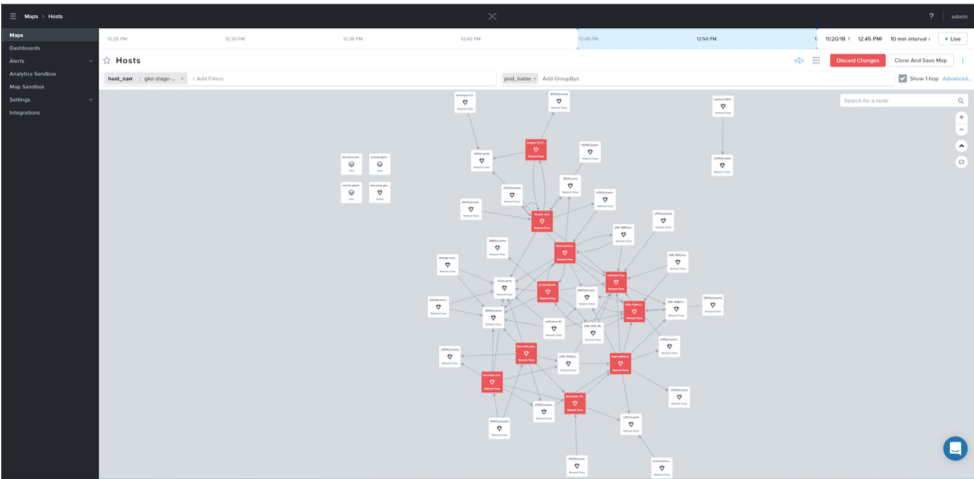Open Dashboards from the sidebar
This screenshot has height=479, width=974.
pos(25,48)
